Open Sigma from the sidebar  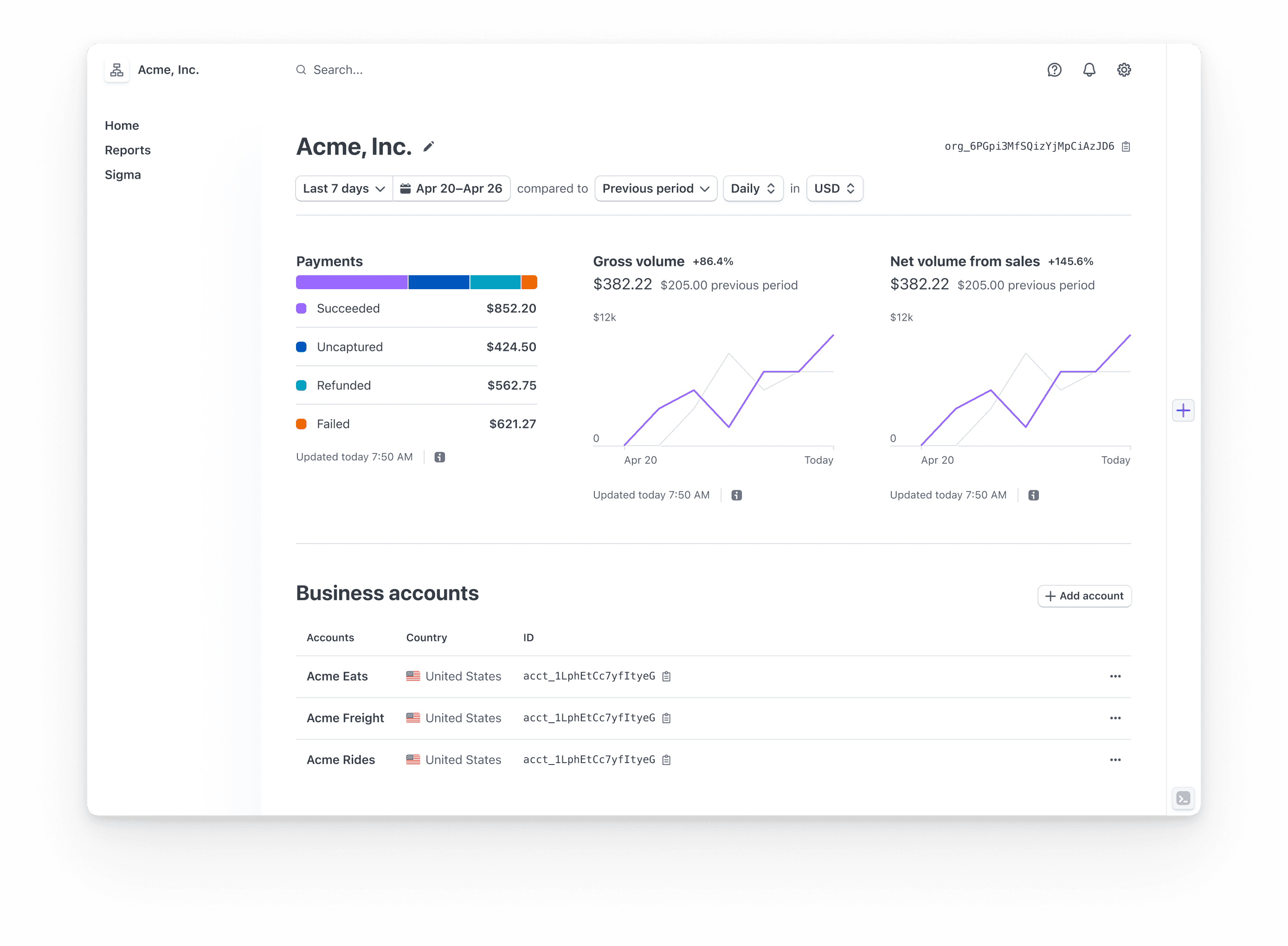(x=122, y=175)
